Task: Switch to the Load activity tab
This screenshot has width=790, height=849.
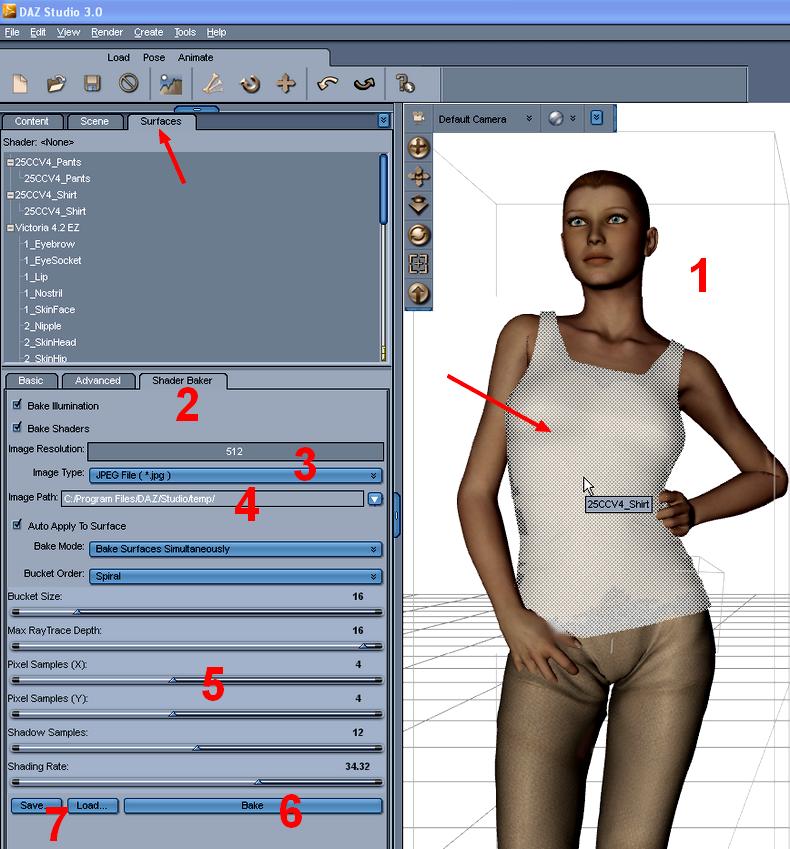Action: click(x=118, y=57)
